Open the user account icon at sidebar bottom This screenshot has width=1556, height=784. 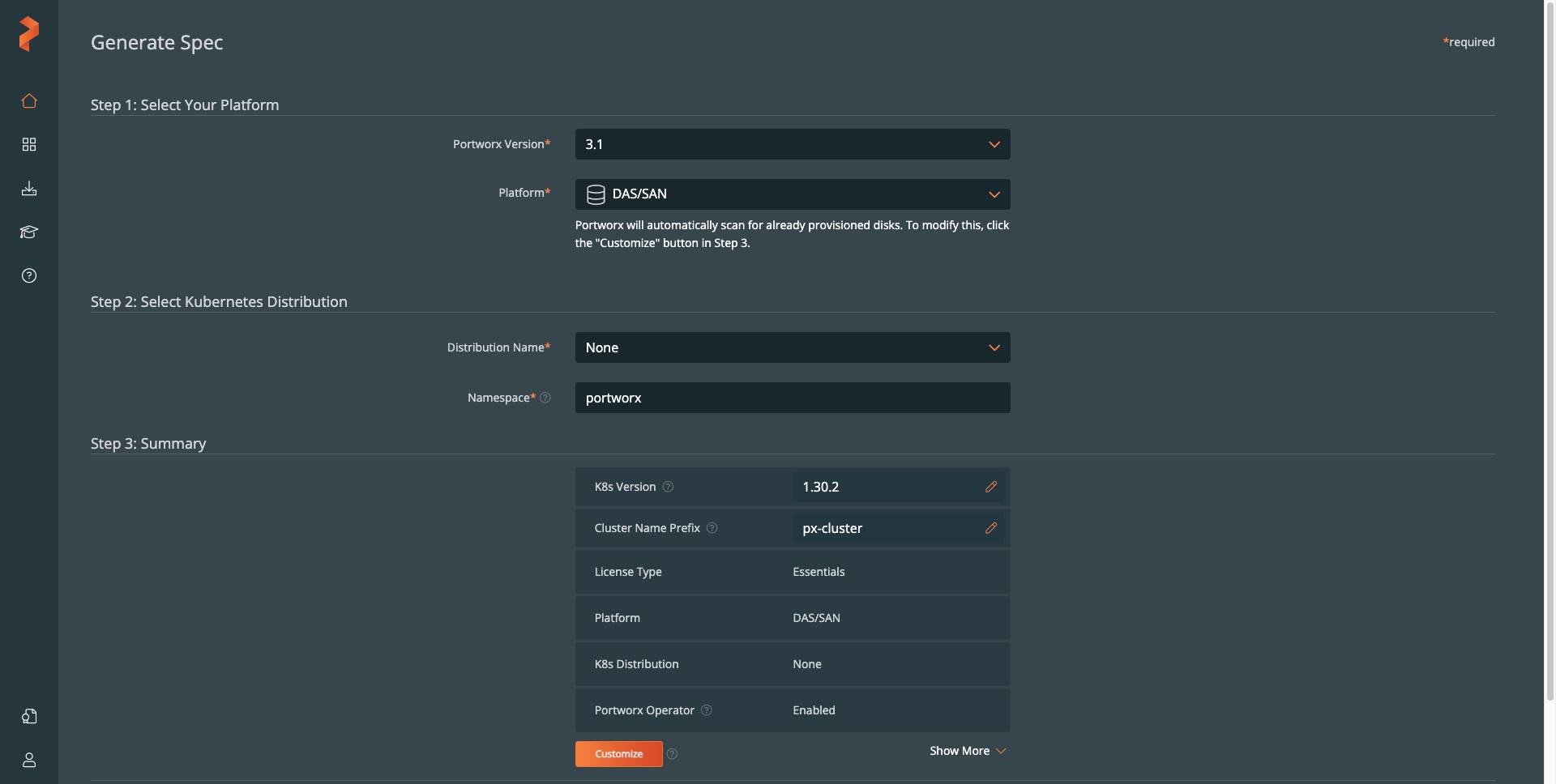29,761
